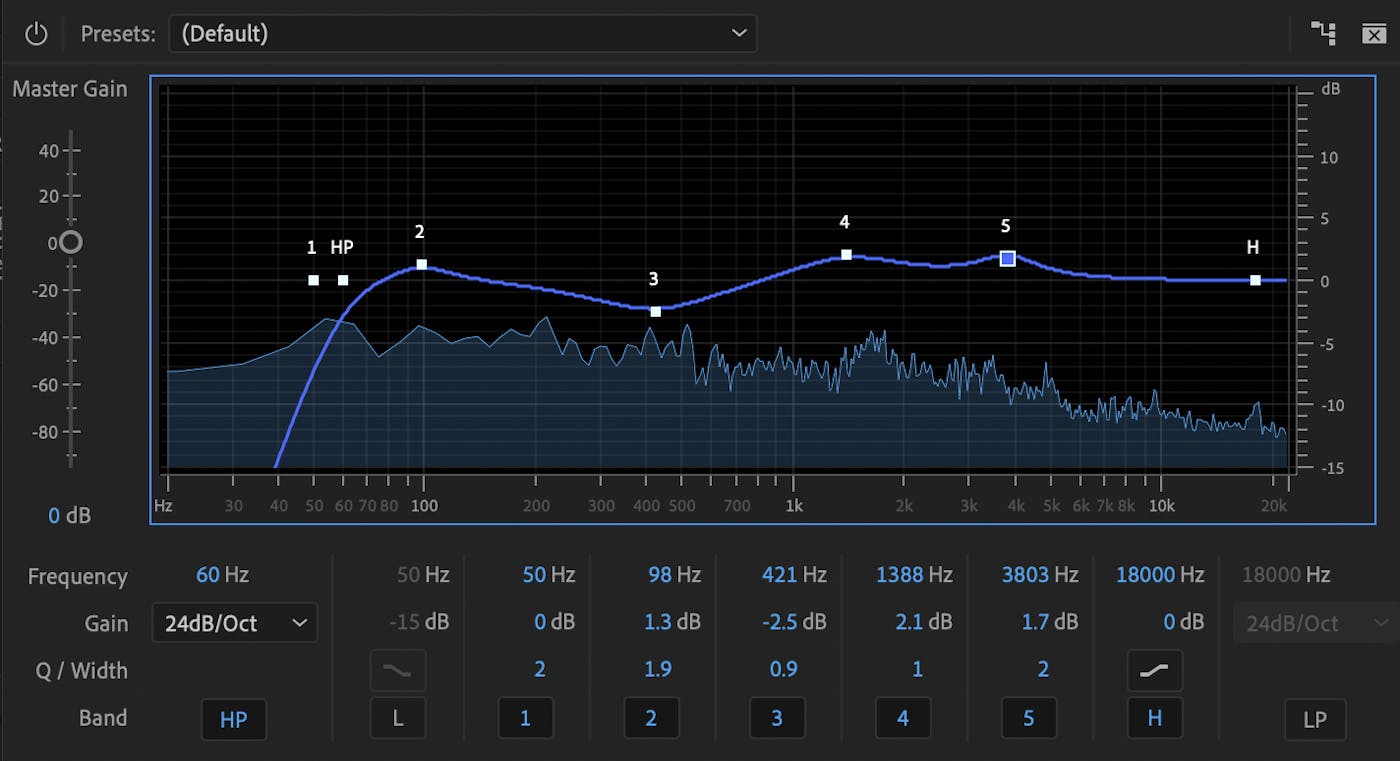Image resolution: width=1400 pixels, height=761 pixels.
Task: Toggle band 2 button
Action: pyautogui.click(x=651, y=718)
